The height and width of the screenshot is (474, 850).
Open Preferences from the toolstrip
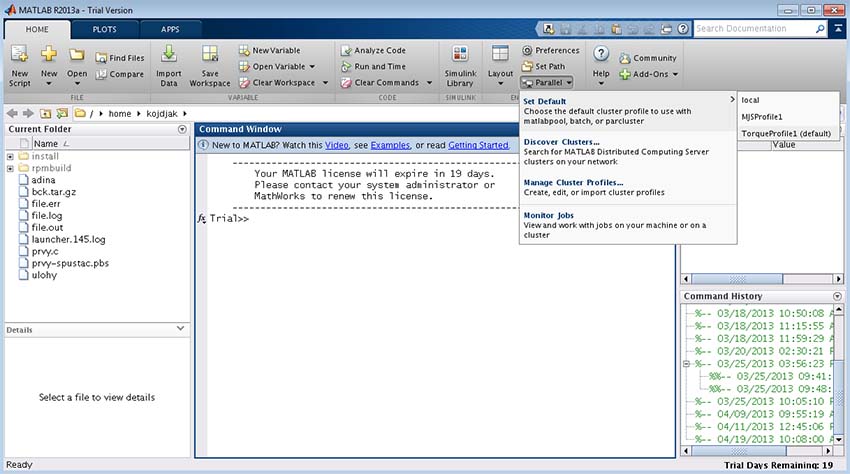[550, 50]
